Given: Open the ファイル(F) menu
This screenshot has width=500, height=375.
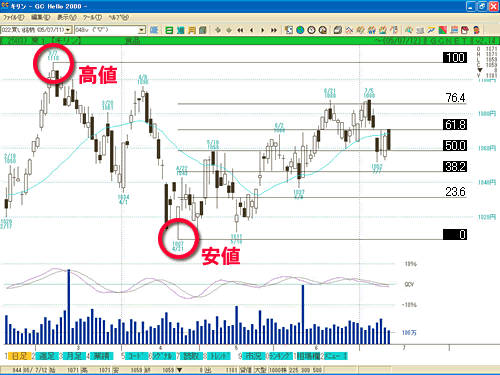Looking at the screenshot, I should coord(14,17).
